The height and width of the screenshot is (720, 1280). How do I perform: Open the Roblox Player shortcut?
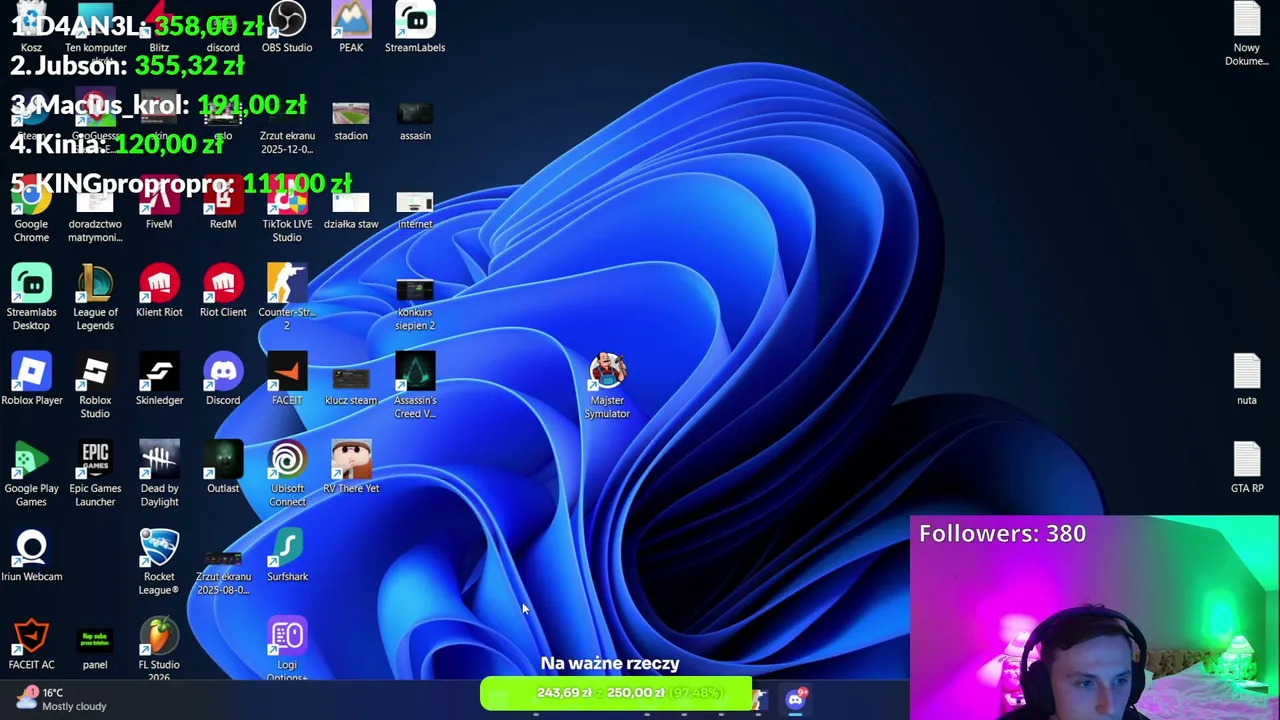[x=31, y=379]
